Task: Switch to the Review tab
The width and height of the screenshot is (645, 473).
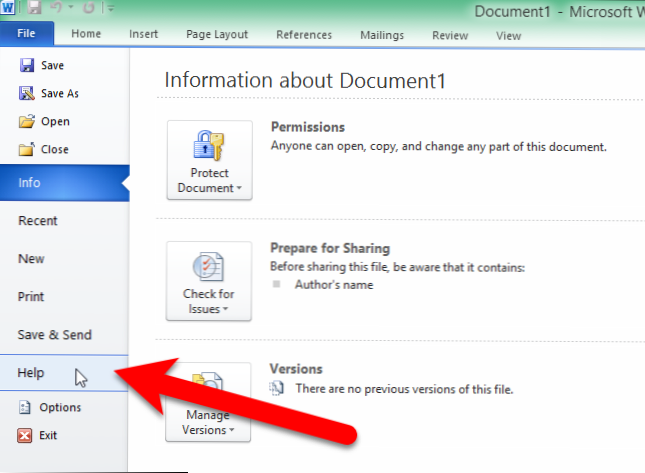Action: click(450, 36)
